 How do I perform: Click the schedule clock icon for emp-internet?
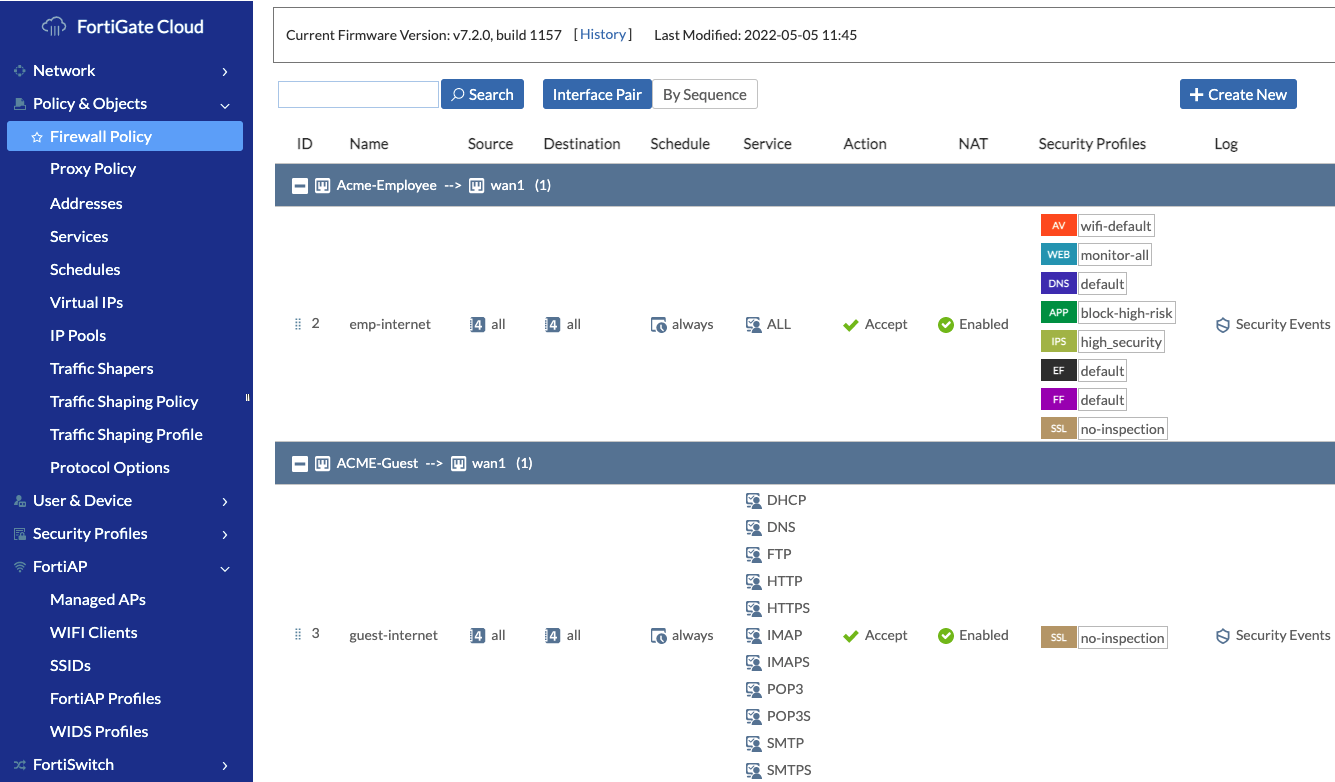(659, 325)
